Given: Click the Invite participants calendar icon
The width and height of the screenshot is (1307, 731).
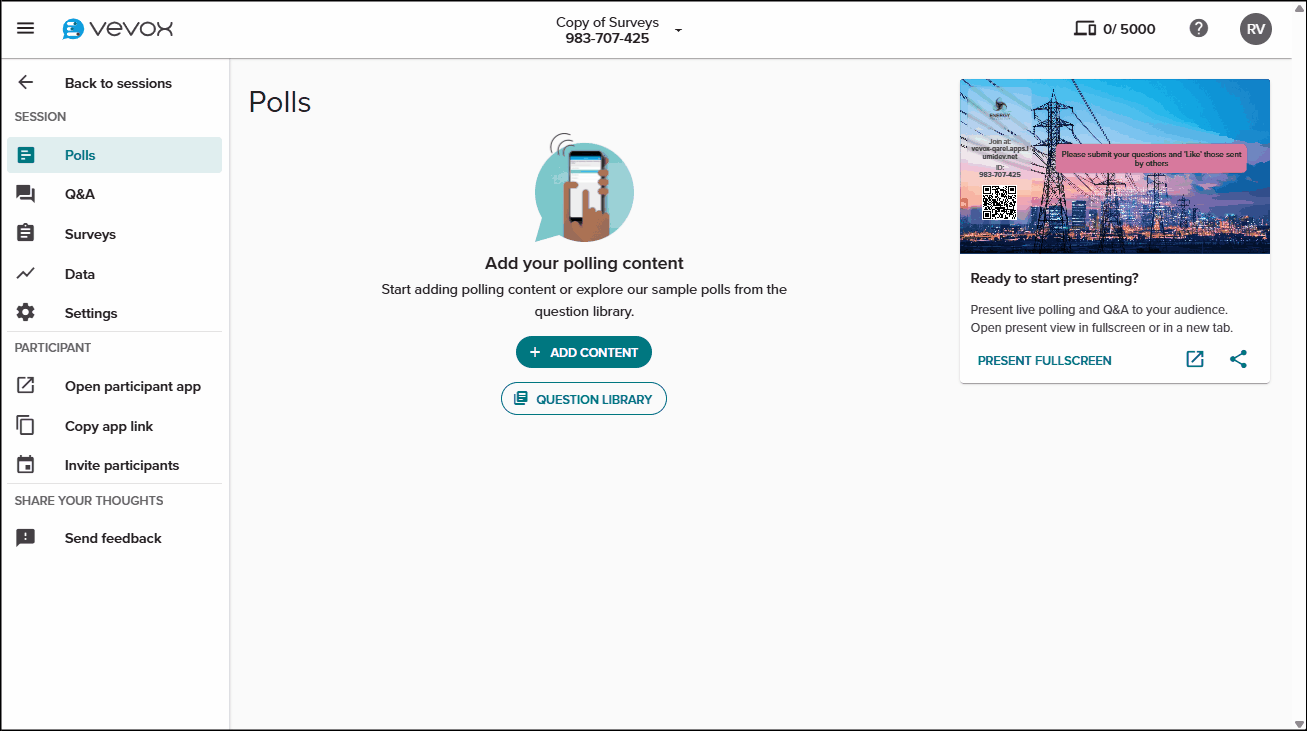Looking at the screenshot, I should pyautogui.click(x=26, y=464).
